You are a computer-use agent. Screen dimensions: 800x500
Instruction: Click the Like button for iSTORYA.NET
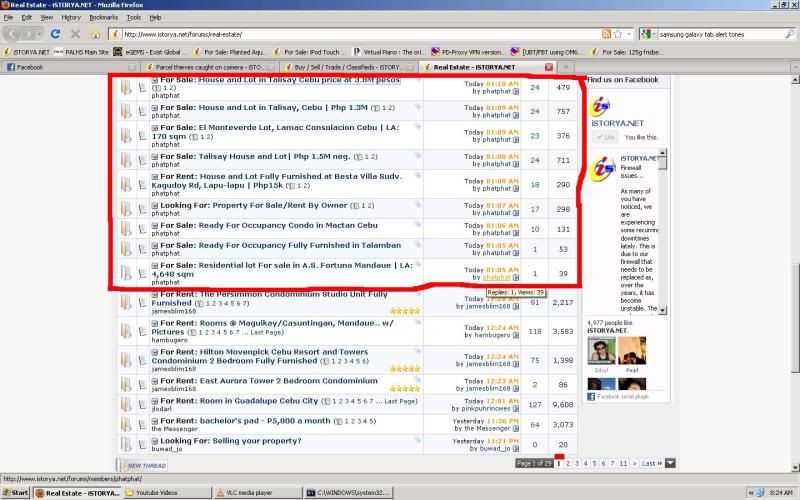(606, 137)
